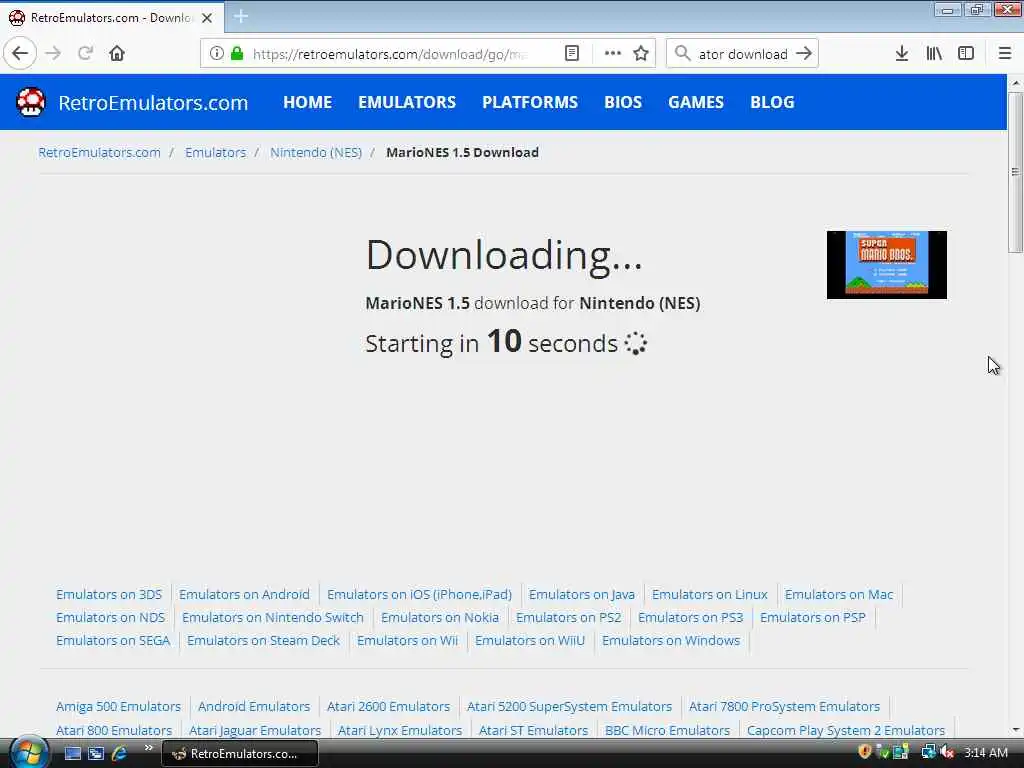
Task: Submit search with the go arrow
Action: click(x=804, y=53)
